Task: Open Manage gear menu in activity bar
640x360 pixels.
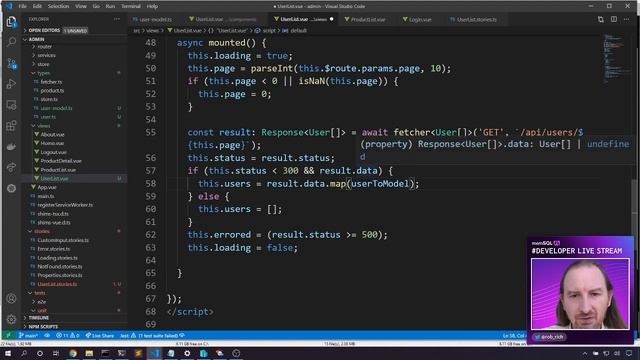Action: click(x=11, y=319)
